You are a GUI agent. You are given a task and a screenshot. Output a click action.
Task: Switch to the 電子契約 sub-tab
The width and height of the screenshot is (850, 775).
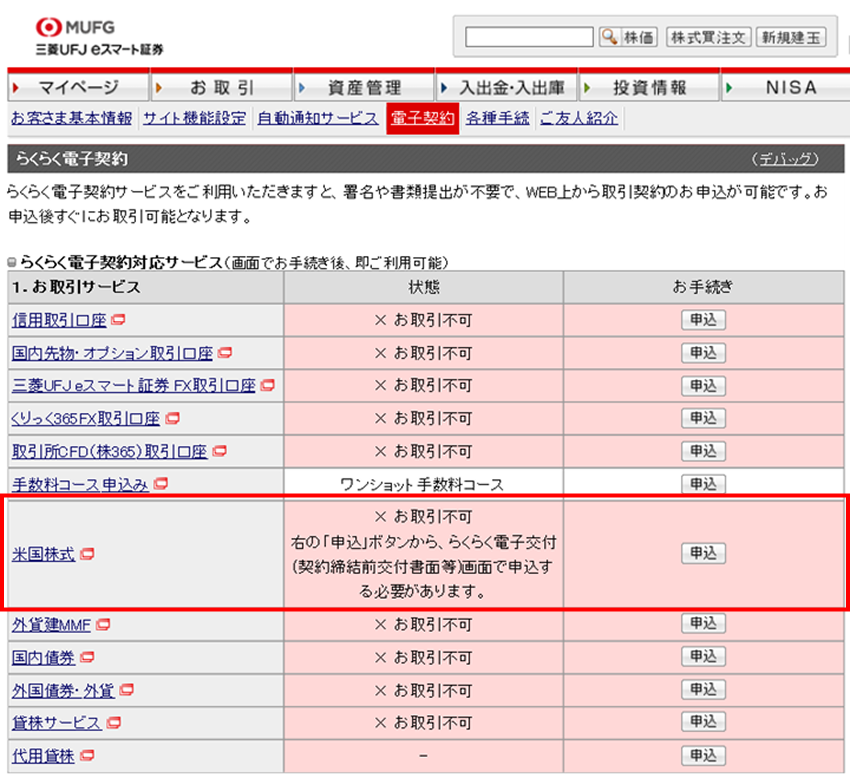click(422, 118)
